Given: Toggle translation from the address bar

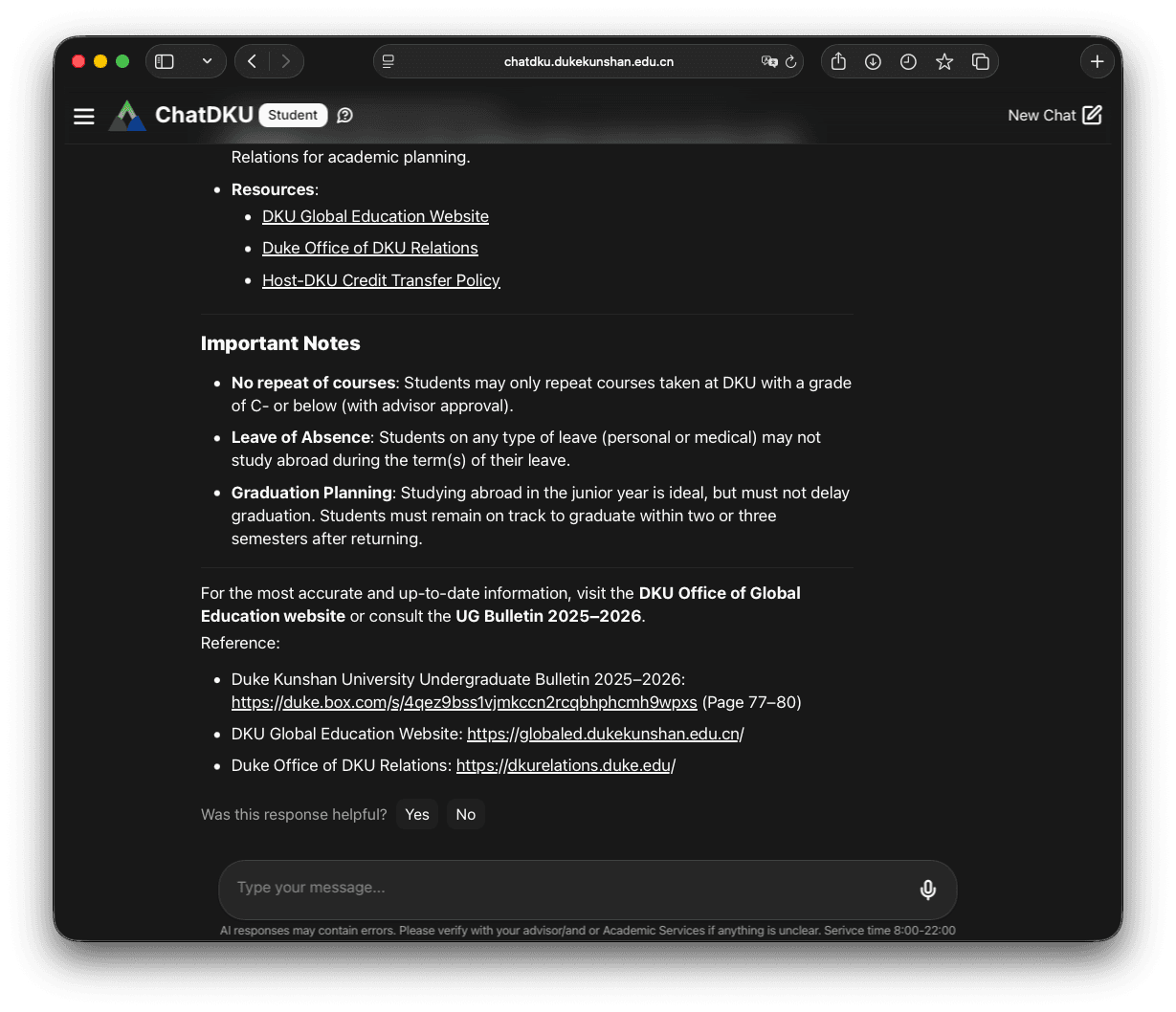Looking at the screenshot, I should (769, 61).
